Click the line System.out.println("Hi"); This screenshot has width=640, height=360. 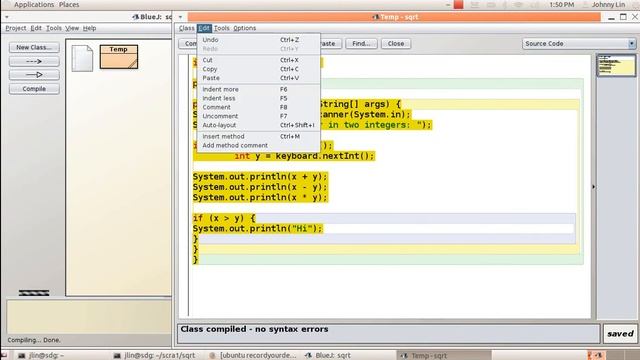tap(258, 229)
